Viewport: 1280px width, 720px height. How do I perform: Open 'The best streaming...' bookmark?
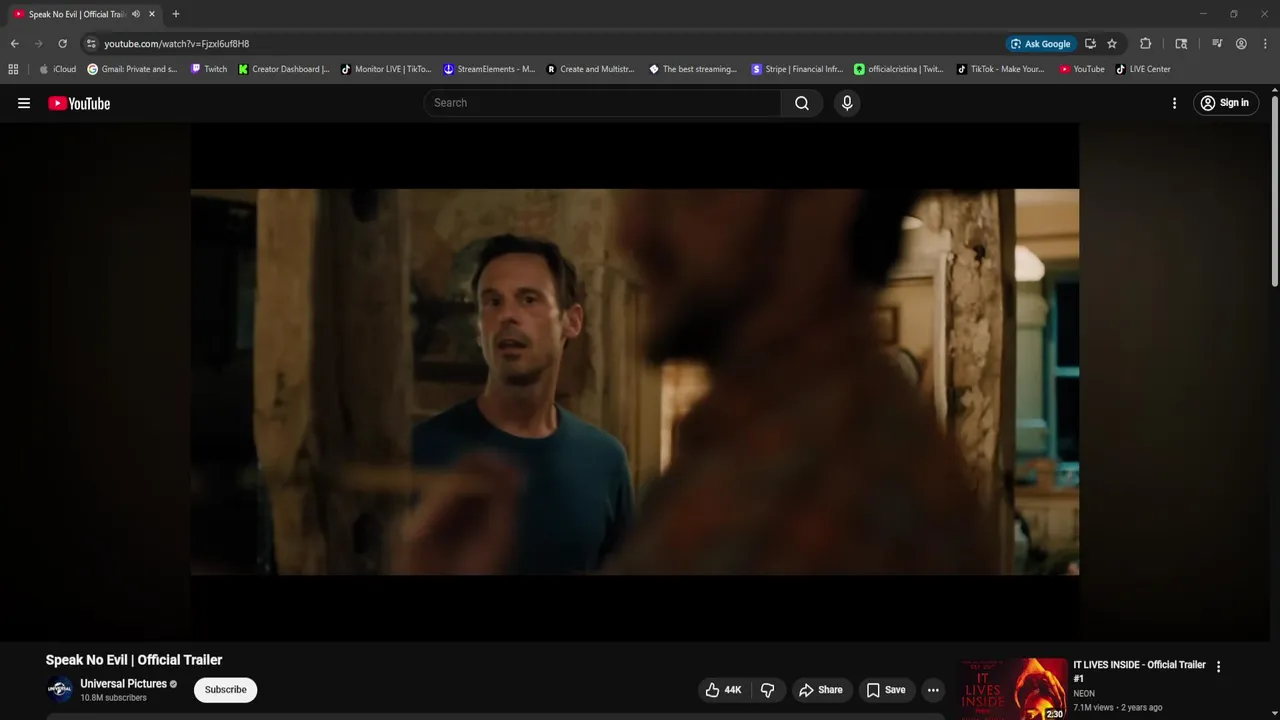click(693, 69)
